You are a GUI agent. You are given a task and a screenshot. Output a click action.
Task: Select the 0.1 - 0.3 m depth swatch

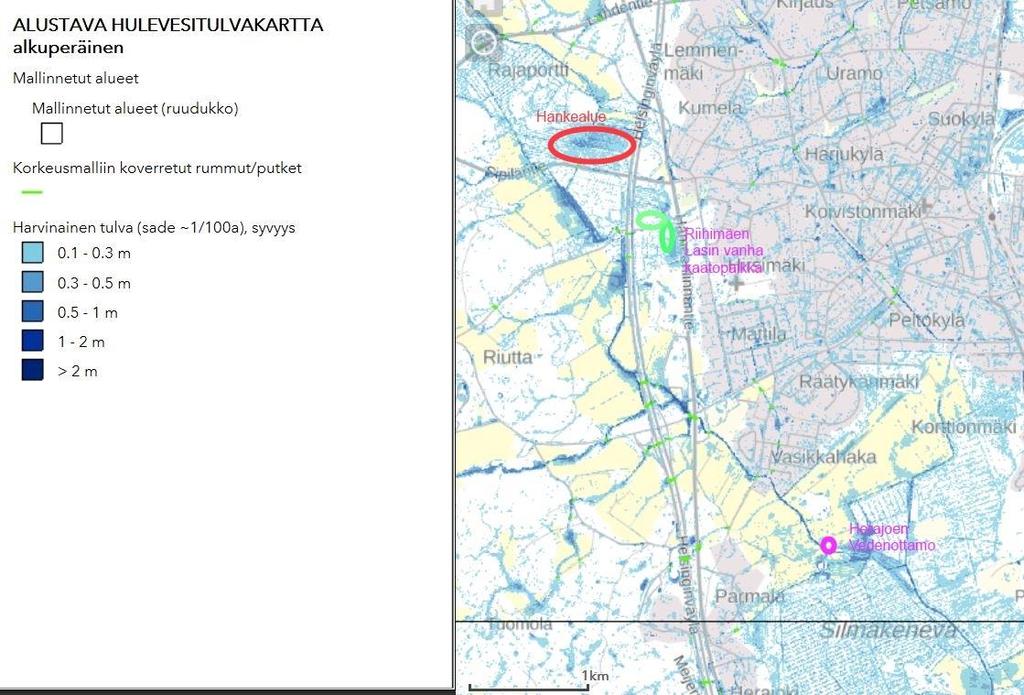(33, 253)
